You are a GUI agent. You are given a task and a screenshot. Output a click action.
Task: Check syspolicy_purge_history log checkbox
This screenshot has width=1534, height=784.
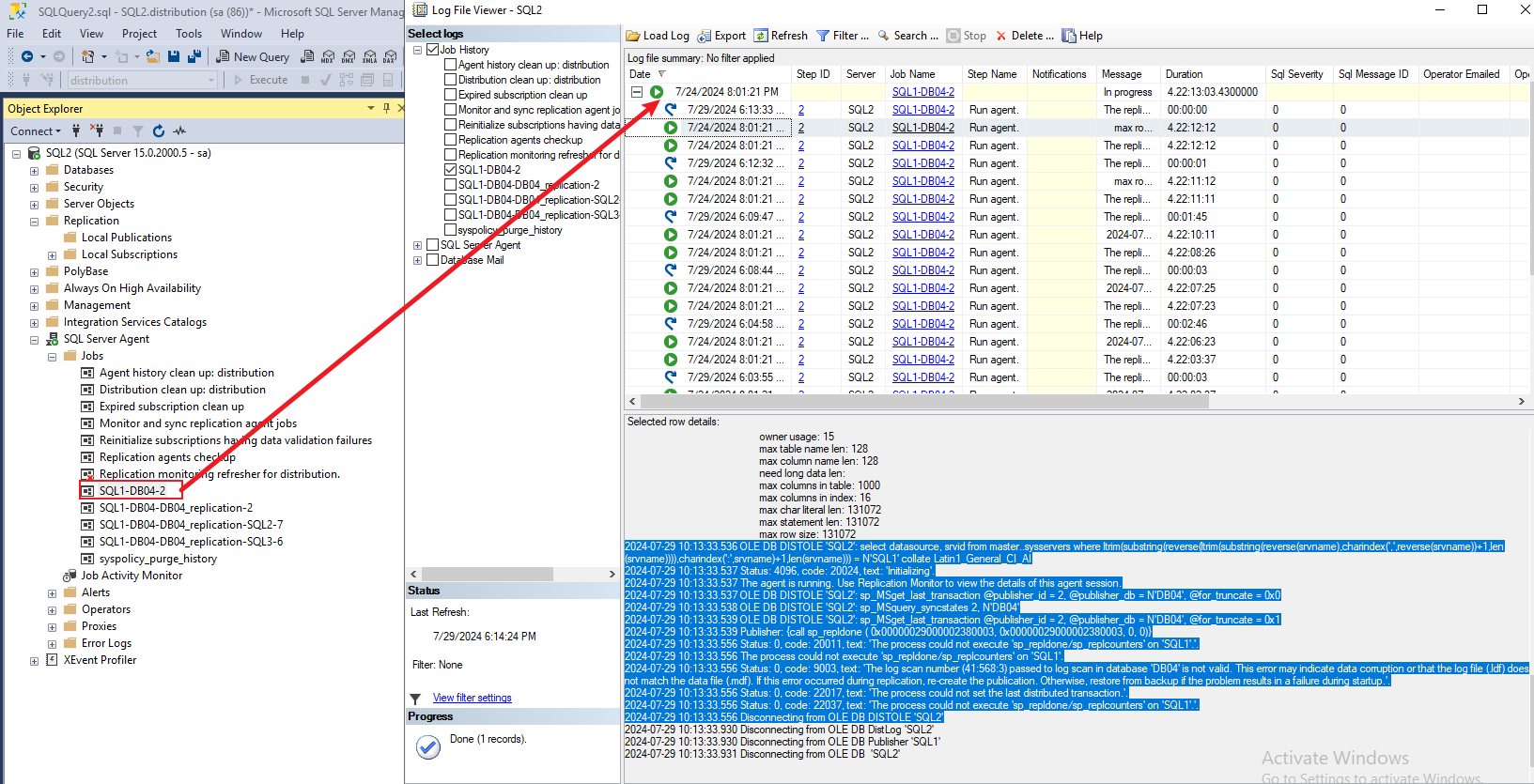[451, 230]
